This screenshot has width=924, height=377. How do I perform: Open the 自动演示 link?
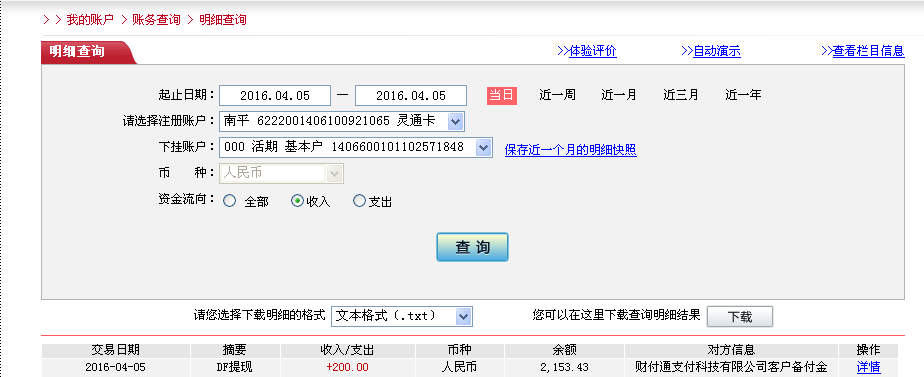click(711, 51)
